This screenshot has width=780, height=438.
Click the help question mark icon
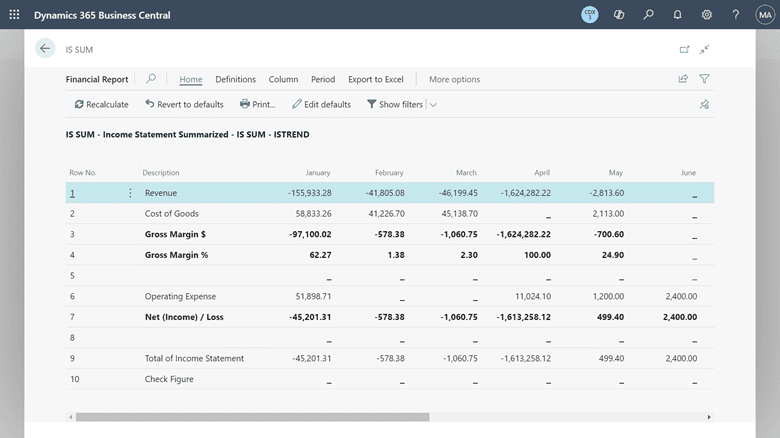[x=735, y=15]
